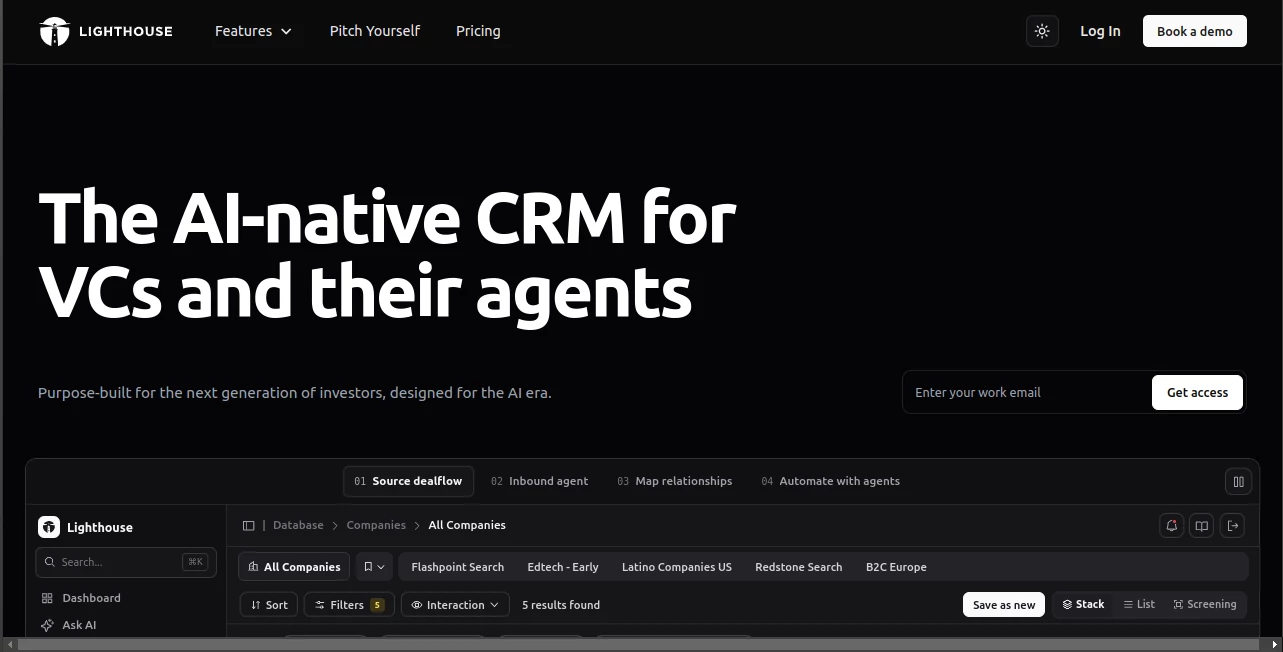This screenshot has width=1283, height=652.
Task: Open the Edtech - Early saved view
Action: tap(563, 567)
